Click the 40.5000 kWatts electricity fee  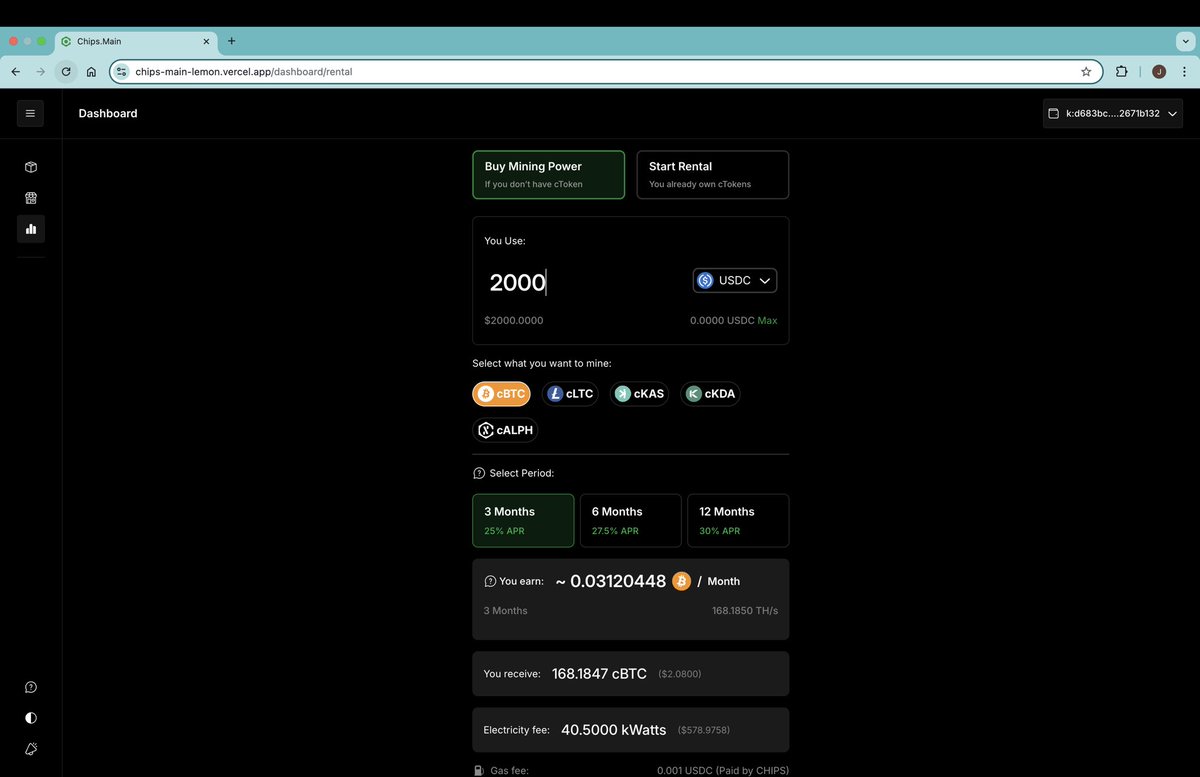[x=613, y=730]
